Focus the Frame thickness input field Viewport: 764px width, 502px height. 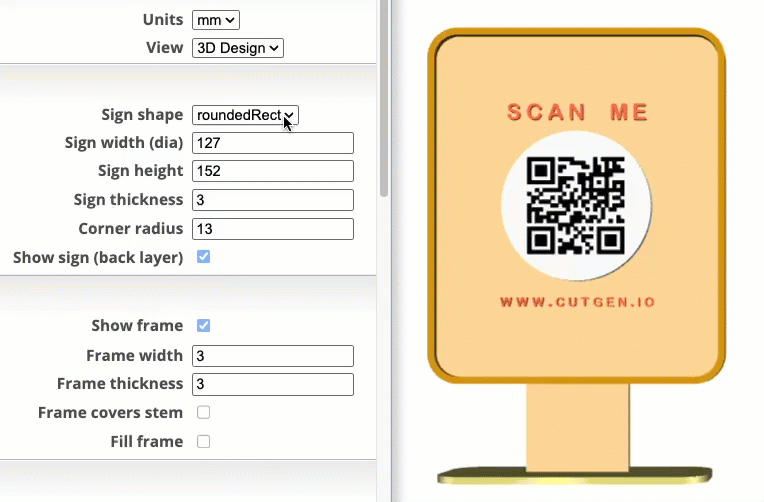[273, 384]
